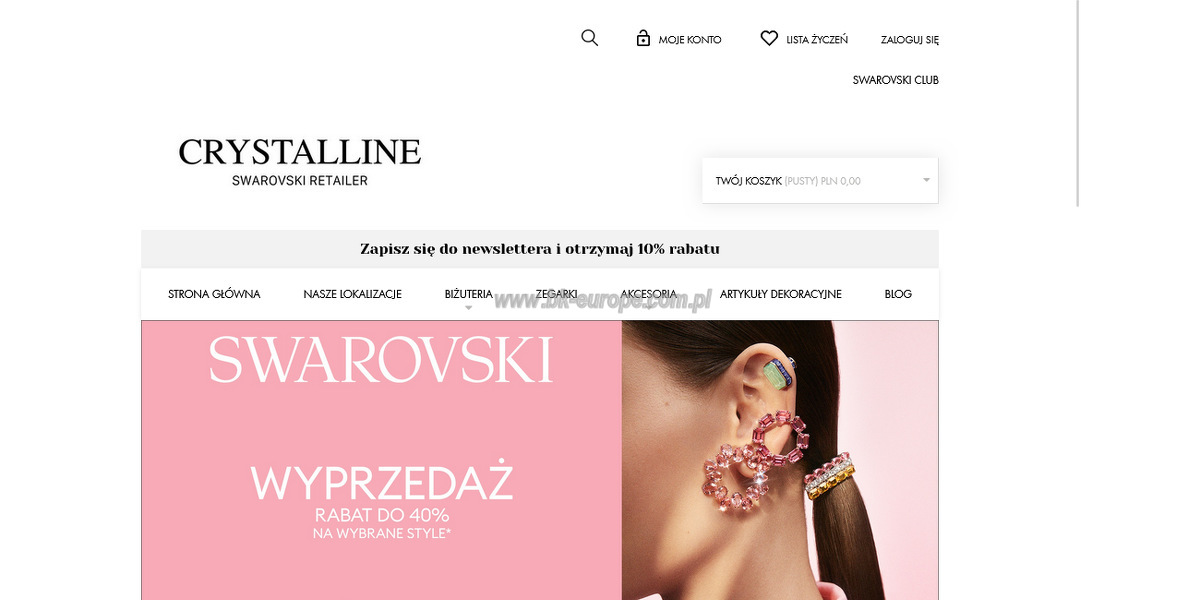Open Nasze Lokalizacje menu item
Viewport: 1200px width, 600px height.
tap(352, 294)
